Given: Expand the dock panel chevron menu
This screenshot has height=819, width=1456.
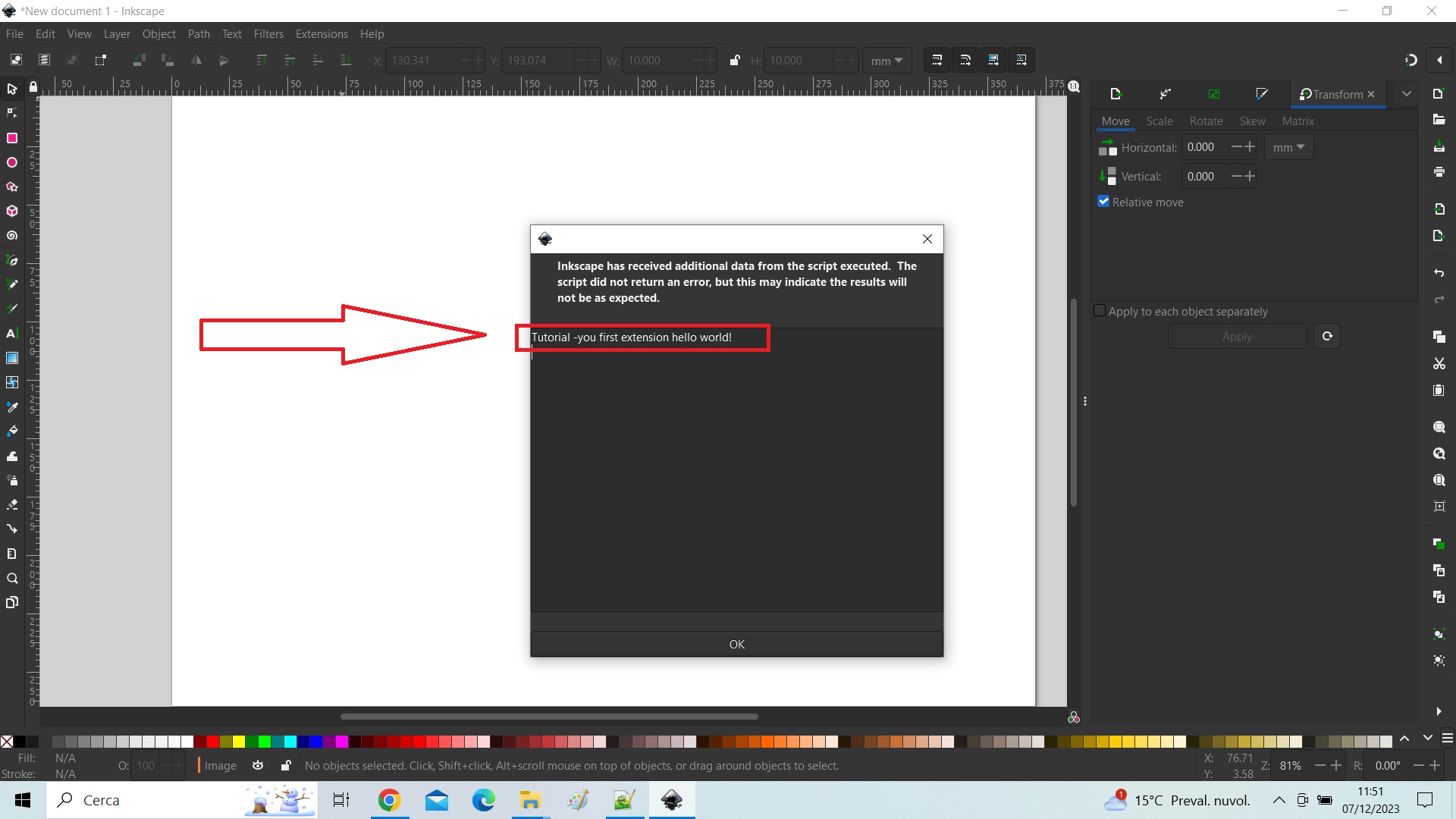Looking at the screenshot, I should point(1407,94).
